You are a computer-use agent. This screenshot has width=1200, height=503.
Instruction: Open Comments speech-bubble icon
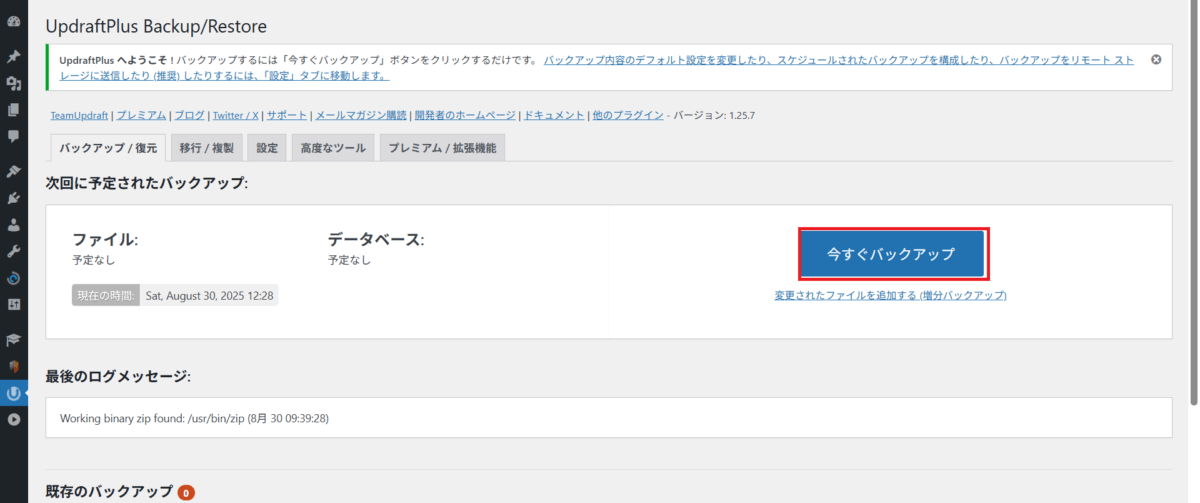tap(13, 135)
